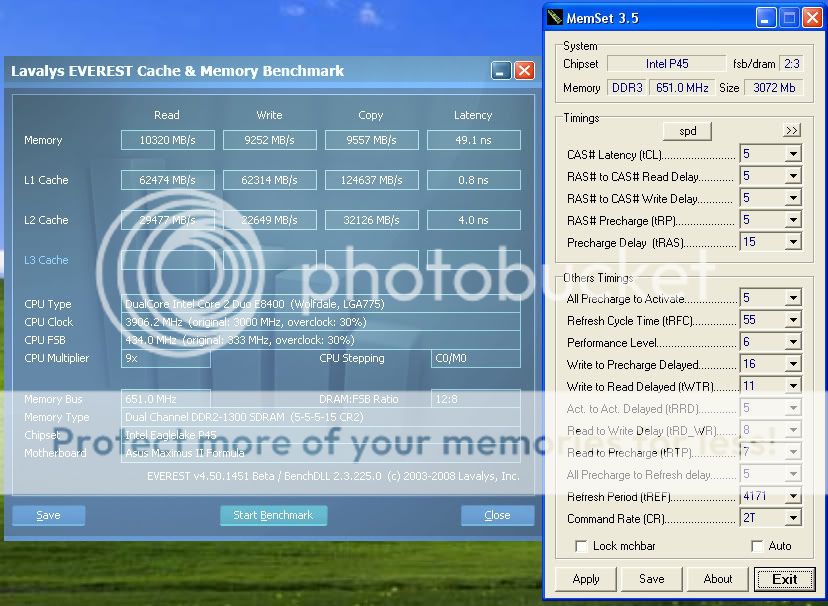This screenshot has width=828, height=606.
Task: Click the L2 Cache Latency value 4.0 ns
Action: 474,220
